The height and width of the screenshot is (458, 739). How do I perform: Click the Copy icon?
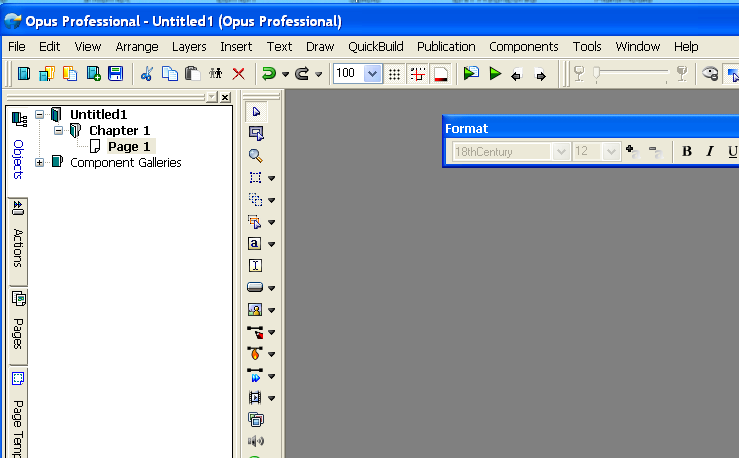pyautogui.click(x=170, y=74)
